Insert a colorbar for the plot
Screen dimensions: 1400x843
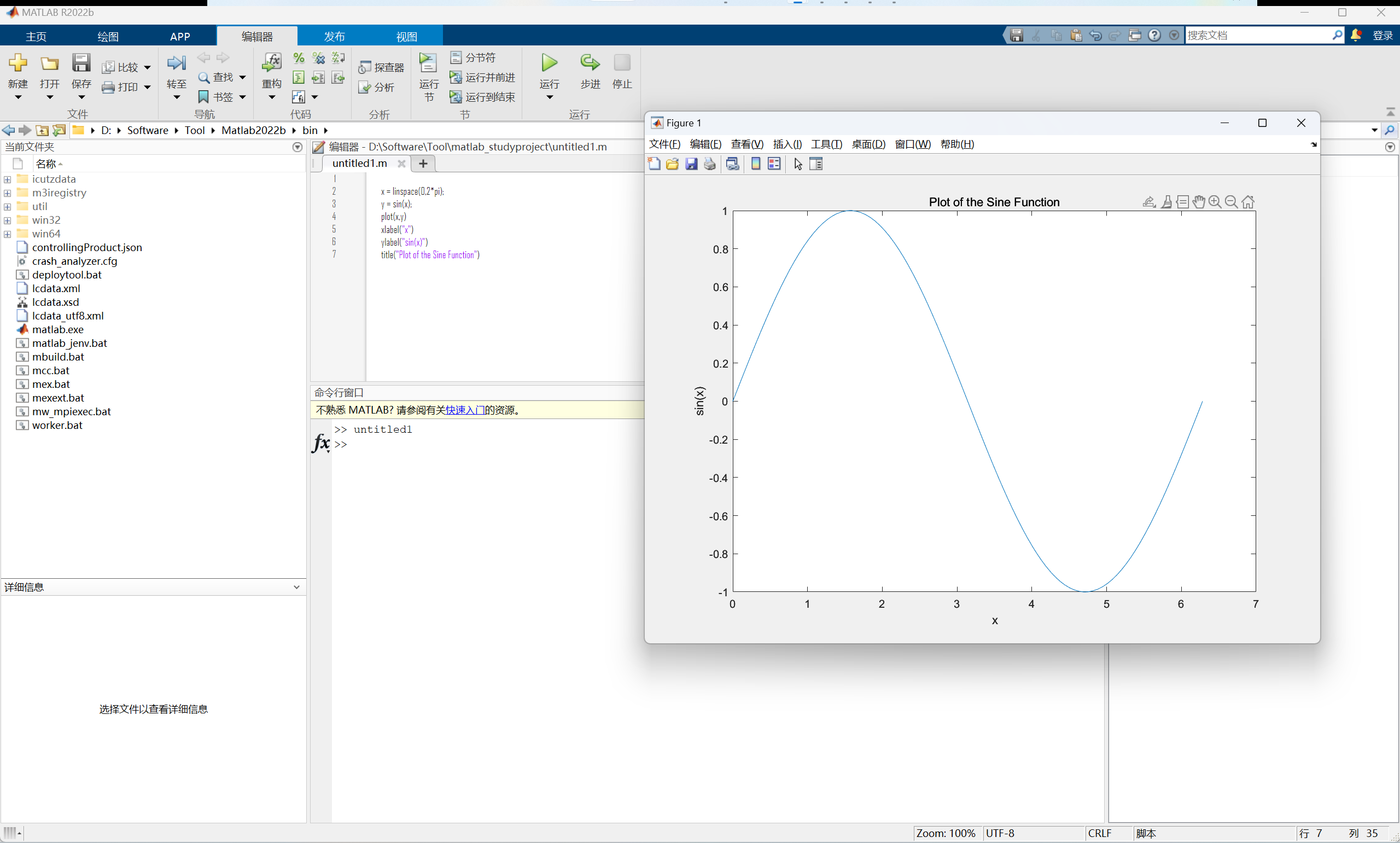tap(755, 164)
